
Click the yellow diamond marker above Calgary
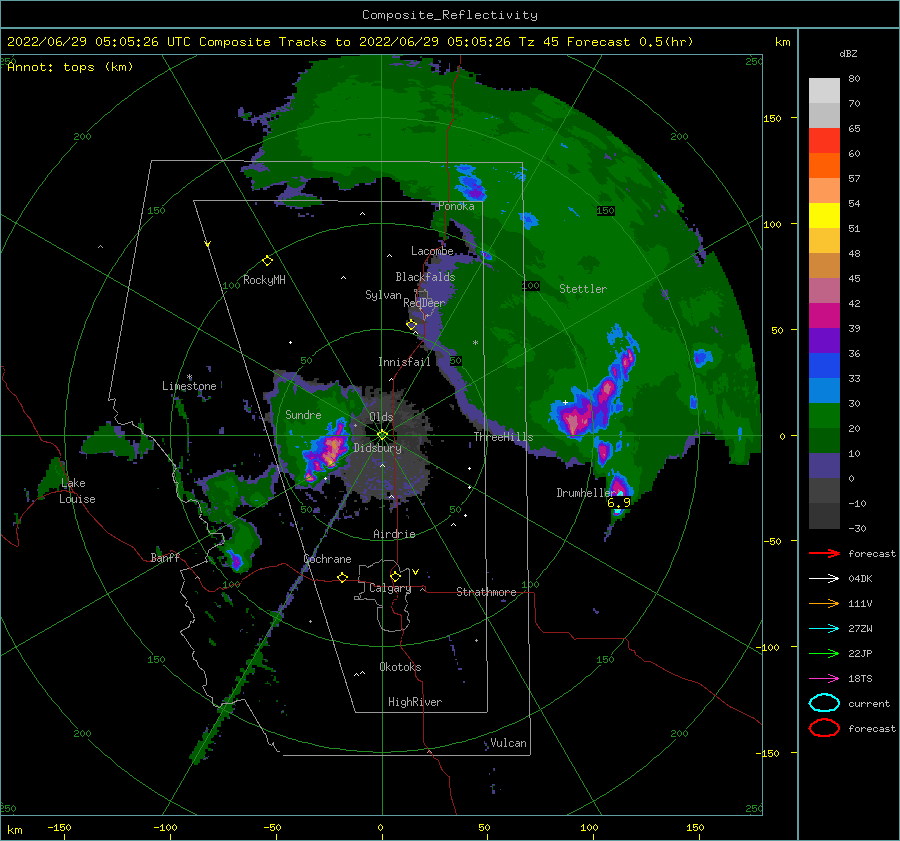pos(395,576)
